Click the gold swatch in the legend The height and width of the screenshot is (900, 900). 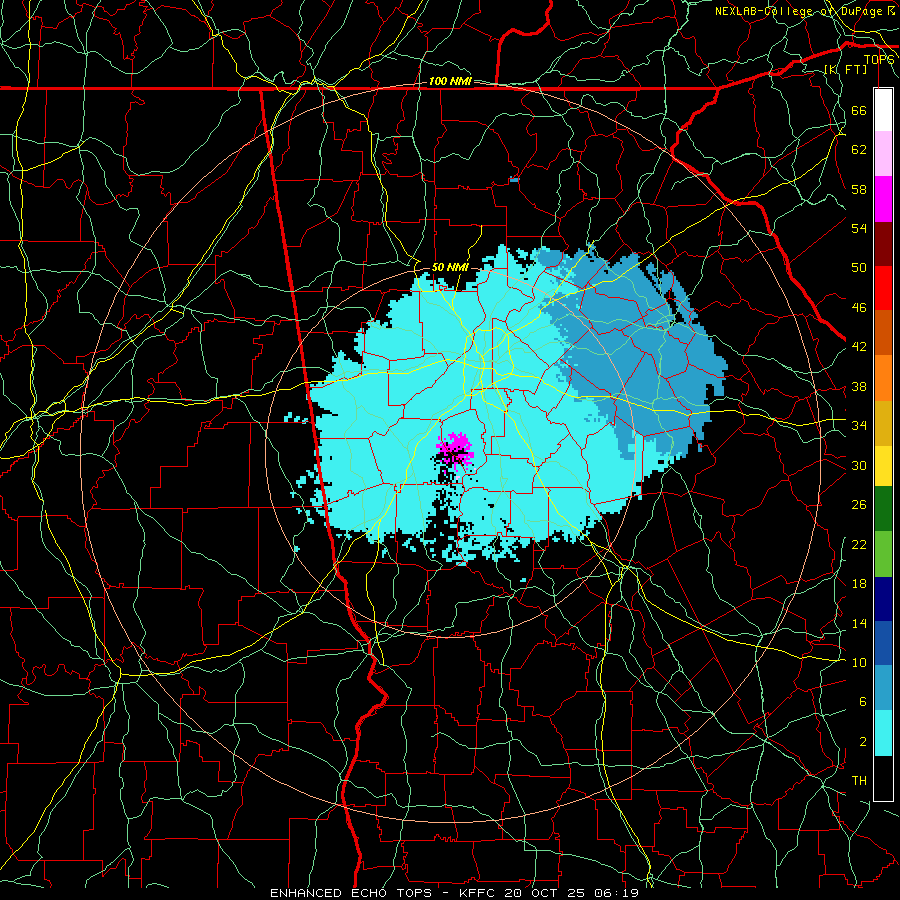click(883, 423)
